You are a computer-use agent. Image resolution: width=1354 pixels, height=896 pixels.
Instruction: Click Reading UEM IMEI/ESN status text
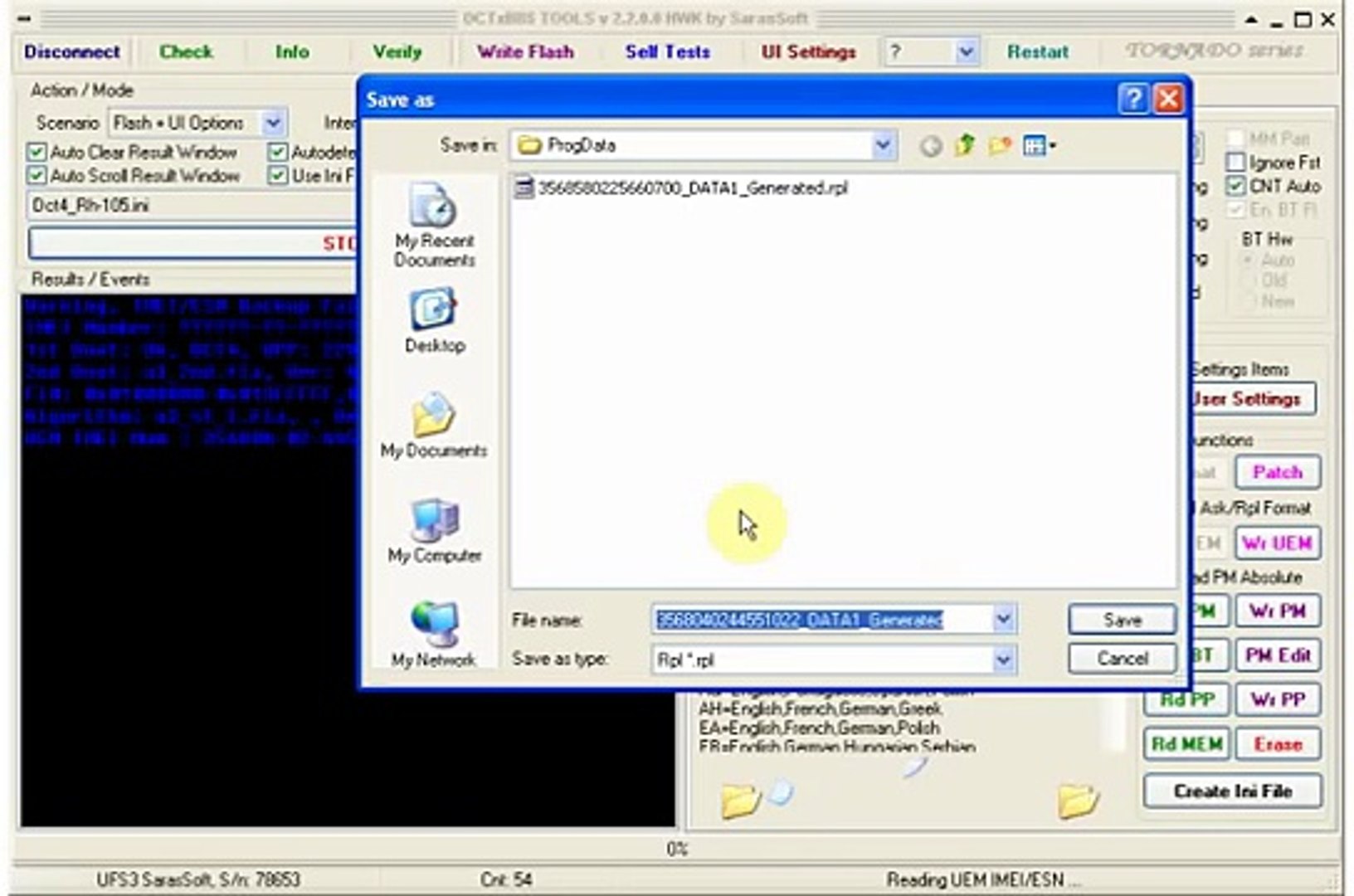click(x=983, y=879)
